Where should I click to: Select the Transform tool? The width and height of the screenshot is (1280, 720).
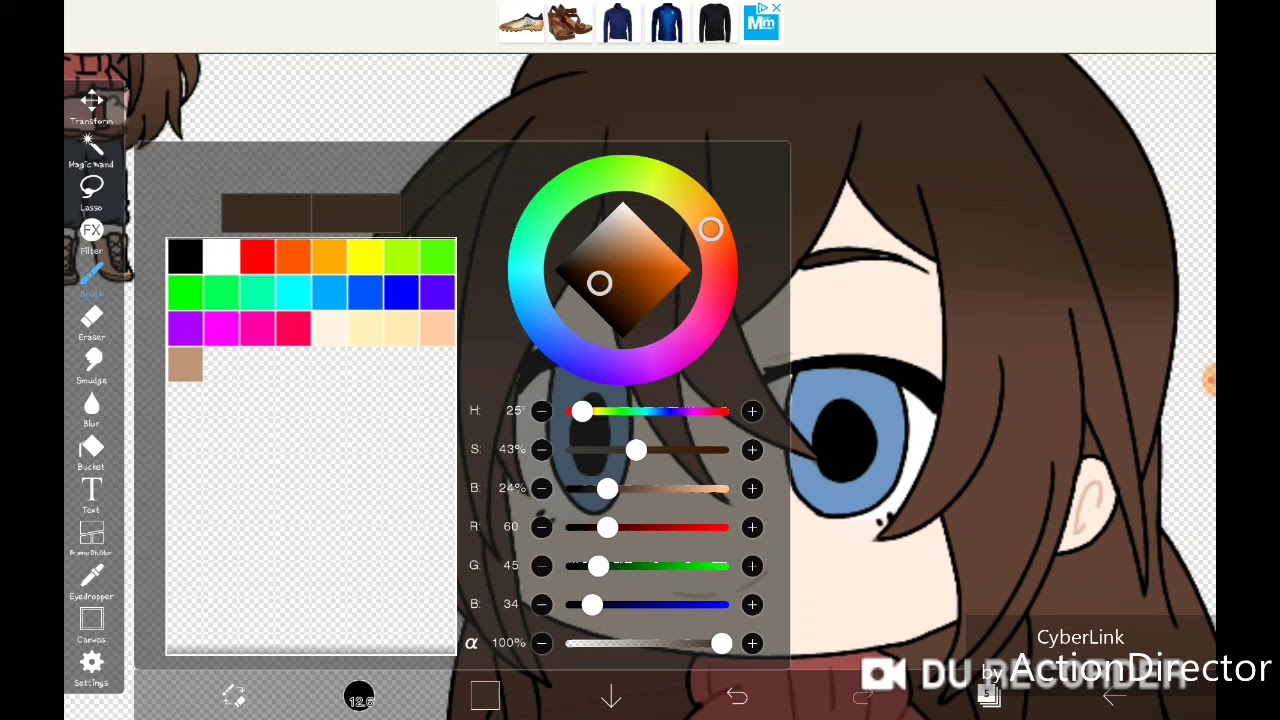(91, 107)
